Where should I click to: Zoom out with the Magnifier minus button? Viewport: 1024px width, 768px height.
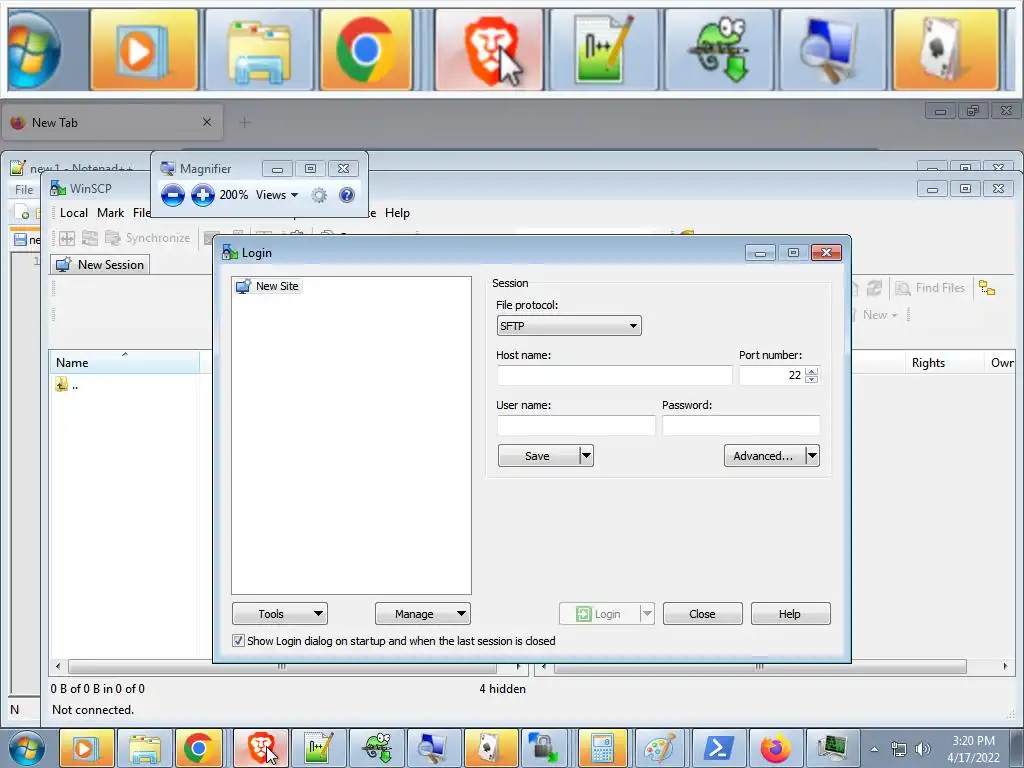pos(172,195)
